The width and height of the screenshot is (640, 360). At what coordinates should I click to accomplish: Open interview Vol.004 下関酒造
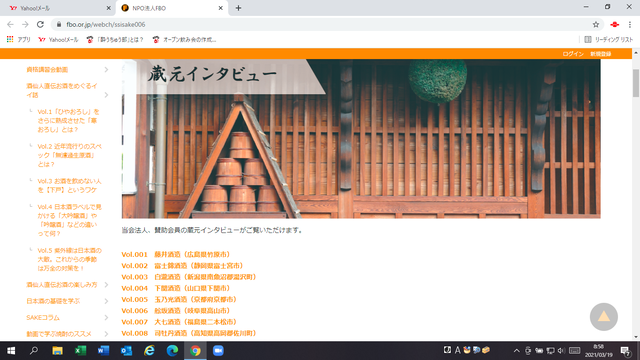tap(177, 288)
